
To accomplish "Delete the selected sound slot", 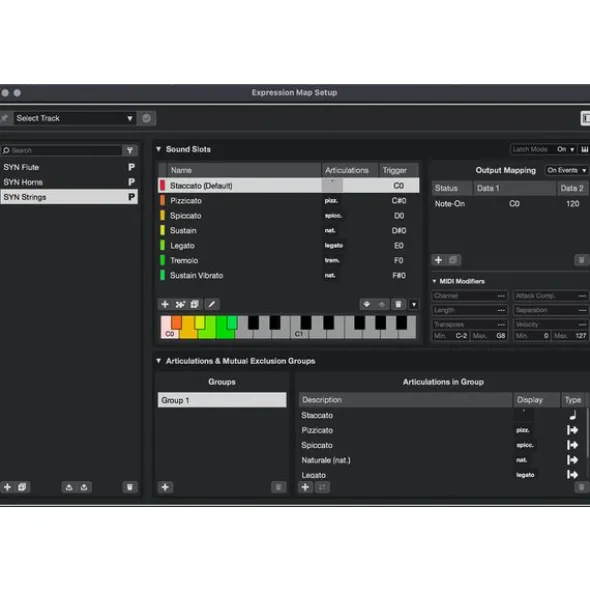I will [398, 304].
